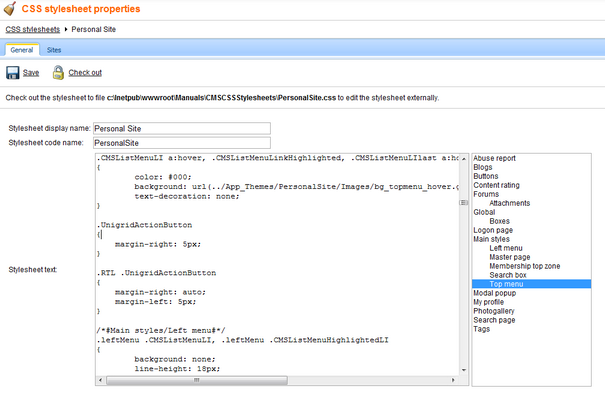Select Search page in bookmarks list

pos(494,320)
